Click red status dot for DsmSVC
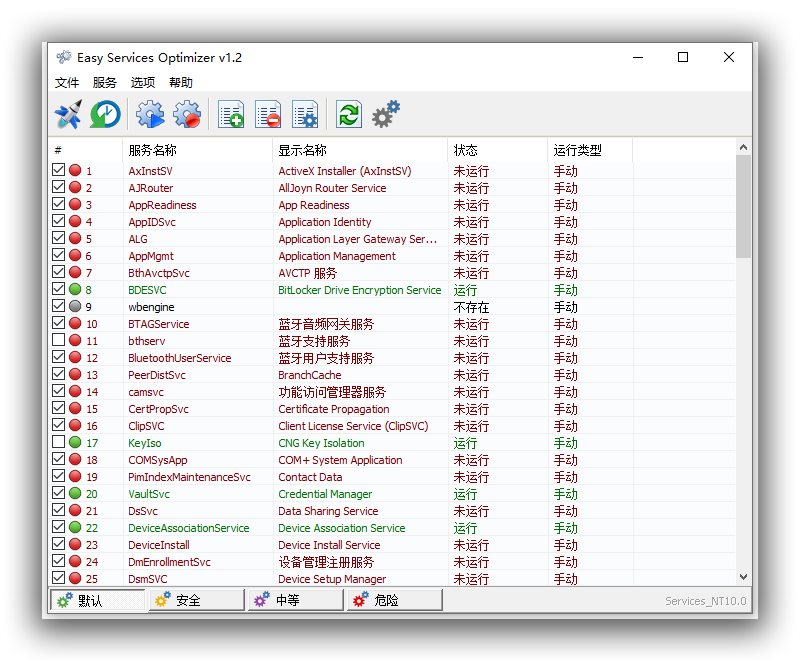The image size is (800, 661). pyautogui.click(x=75, y=578)
